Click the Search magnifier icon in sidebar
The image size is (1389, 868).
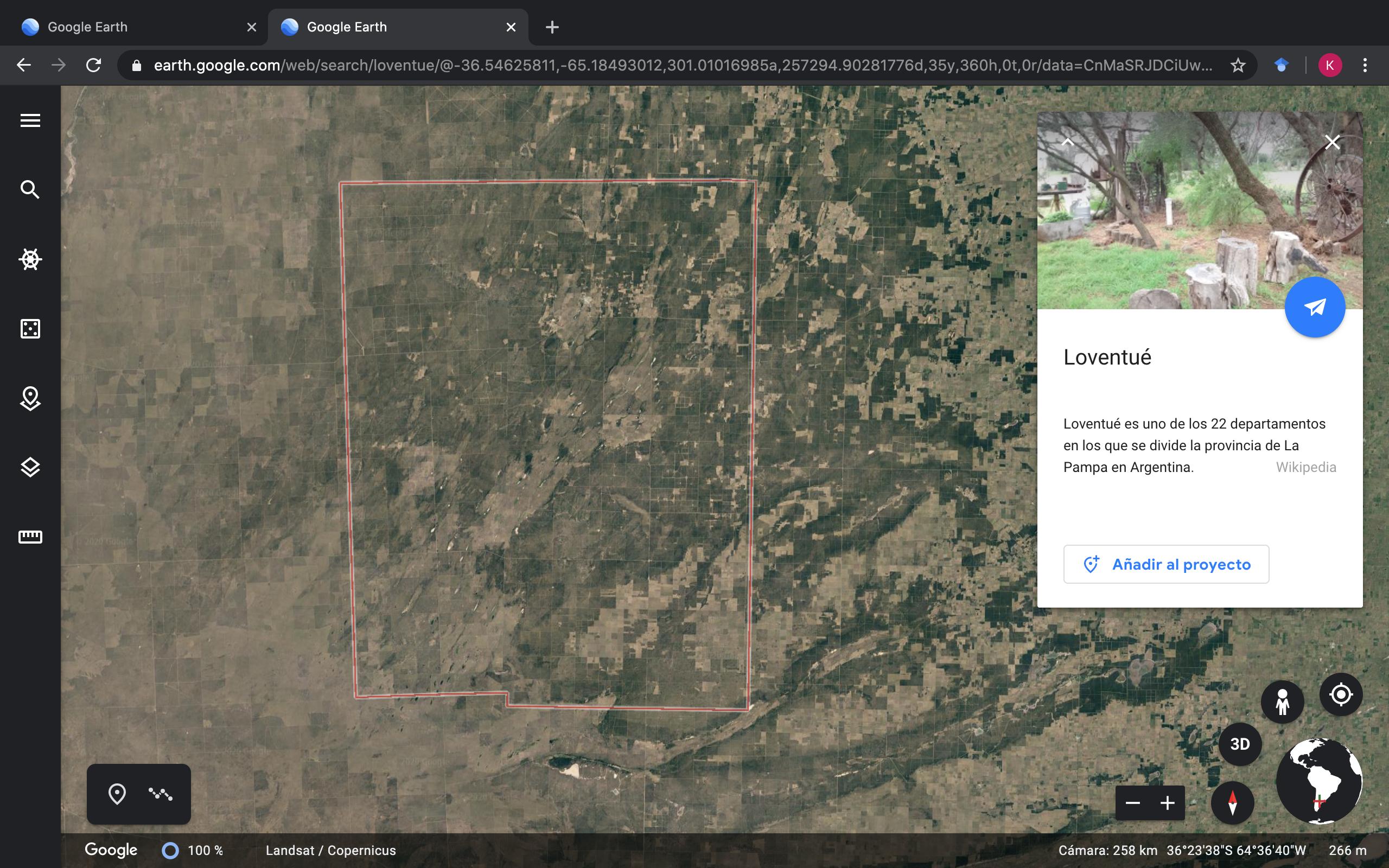point(30,189)
